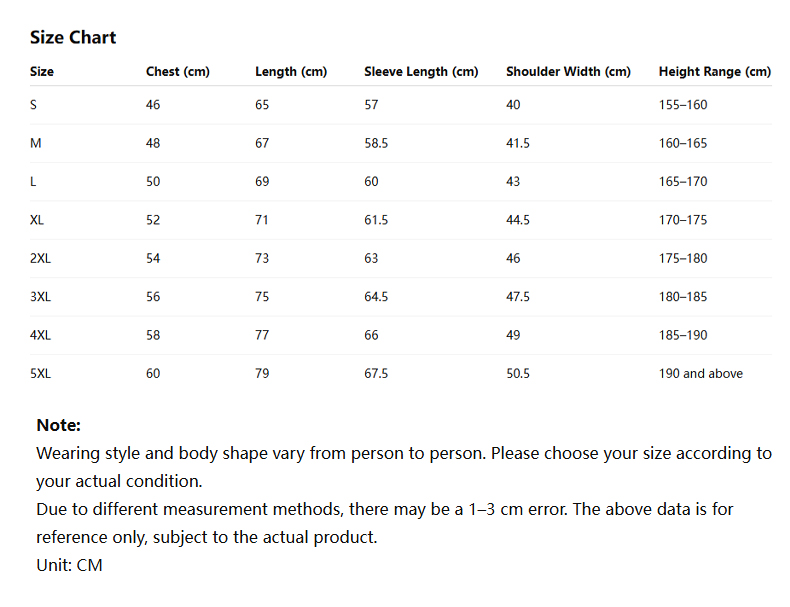Select the Height Range (cm) header

[715, 72]
